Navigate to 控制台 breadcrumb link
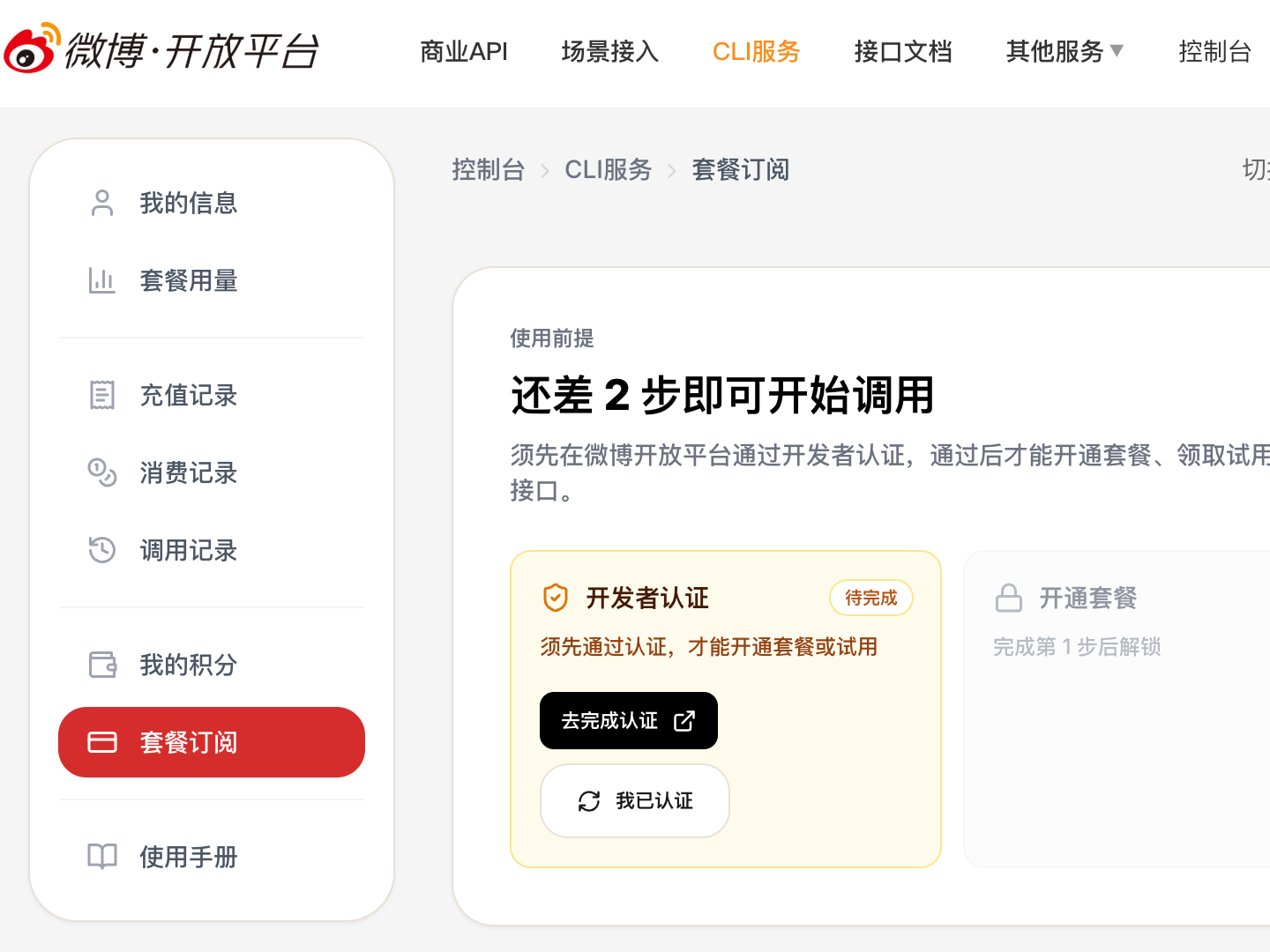This screenshot has width=1270, height=952. [489, 169]
